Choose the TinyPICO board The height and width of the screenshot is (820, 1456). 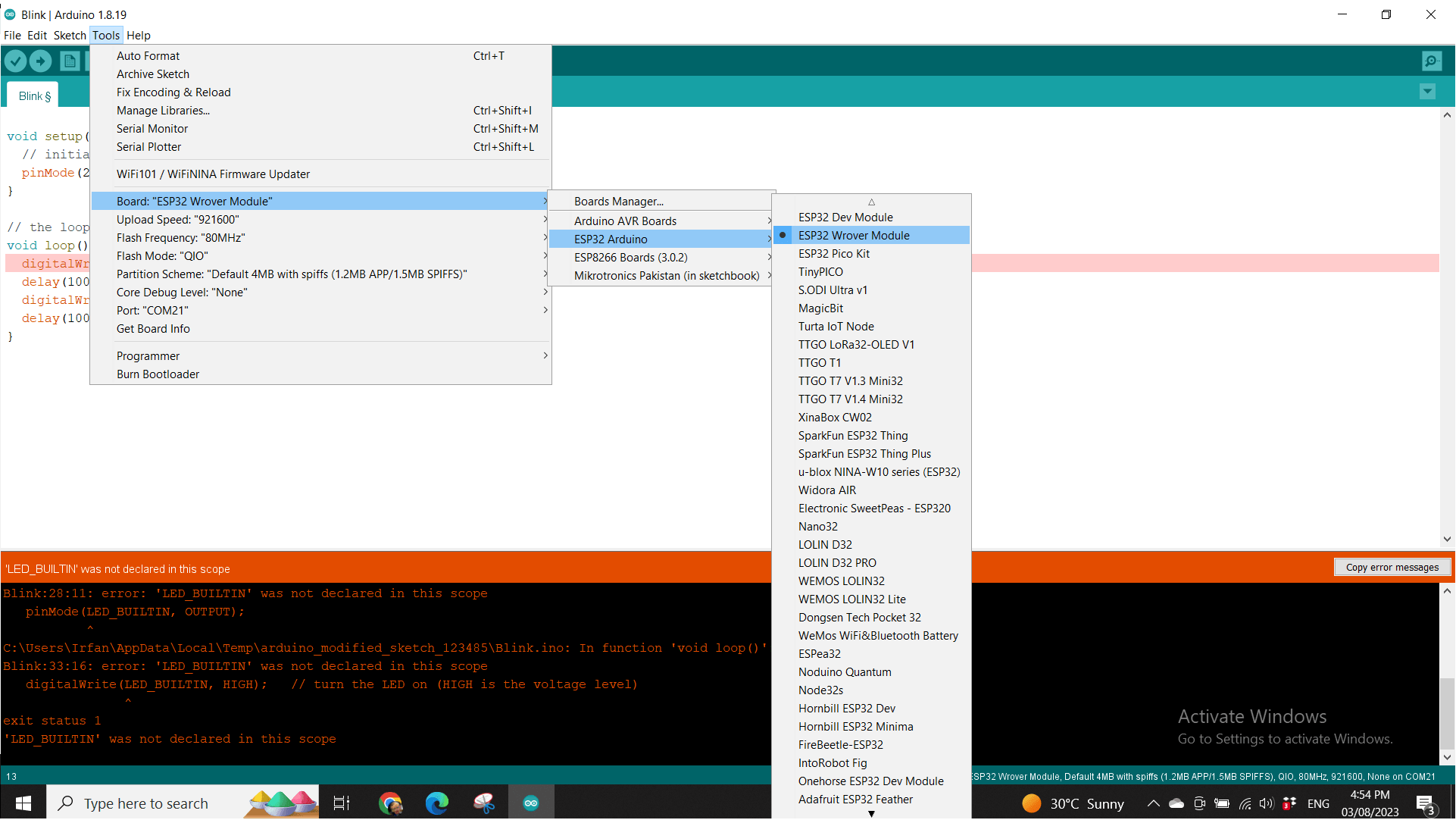871,272
